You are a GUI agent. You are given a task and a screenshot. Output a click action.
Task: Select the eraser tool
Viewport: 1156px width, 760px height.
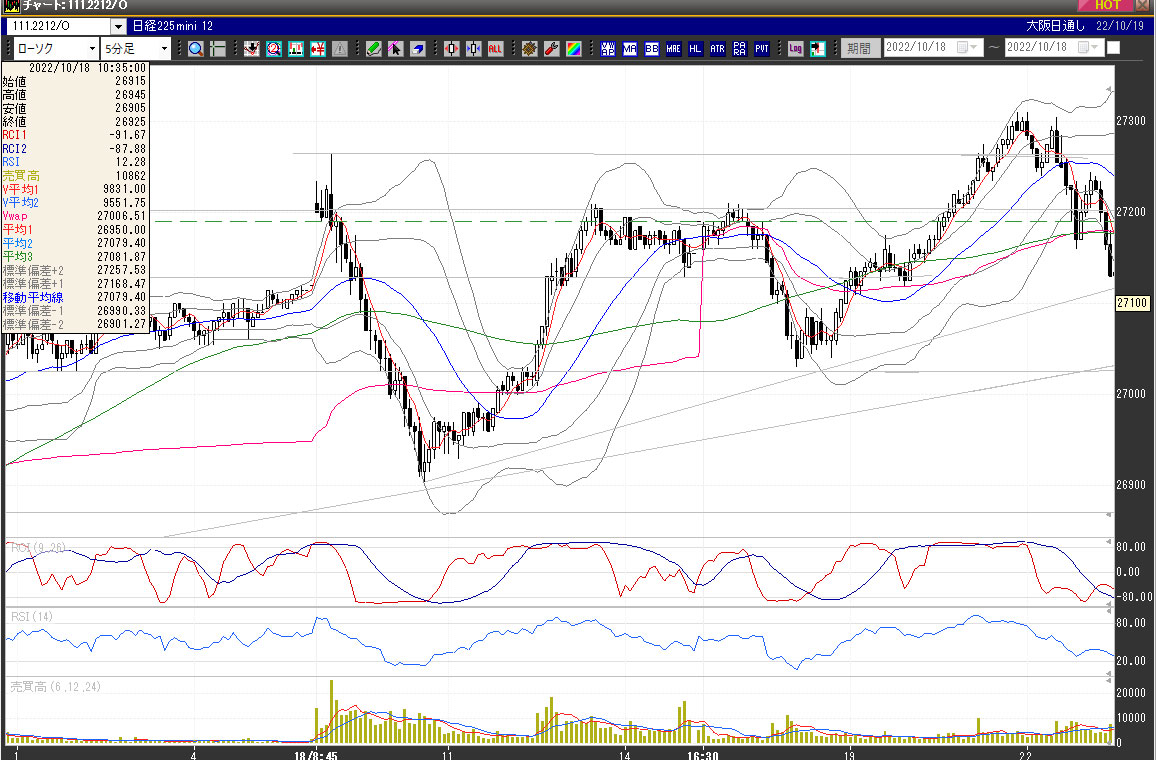click(418, 49)
